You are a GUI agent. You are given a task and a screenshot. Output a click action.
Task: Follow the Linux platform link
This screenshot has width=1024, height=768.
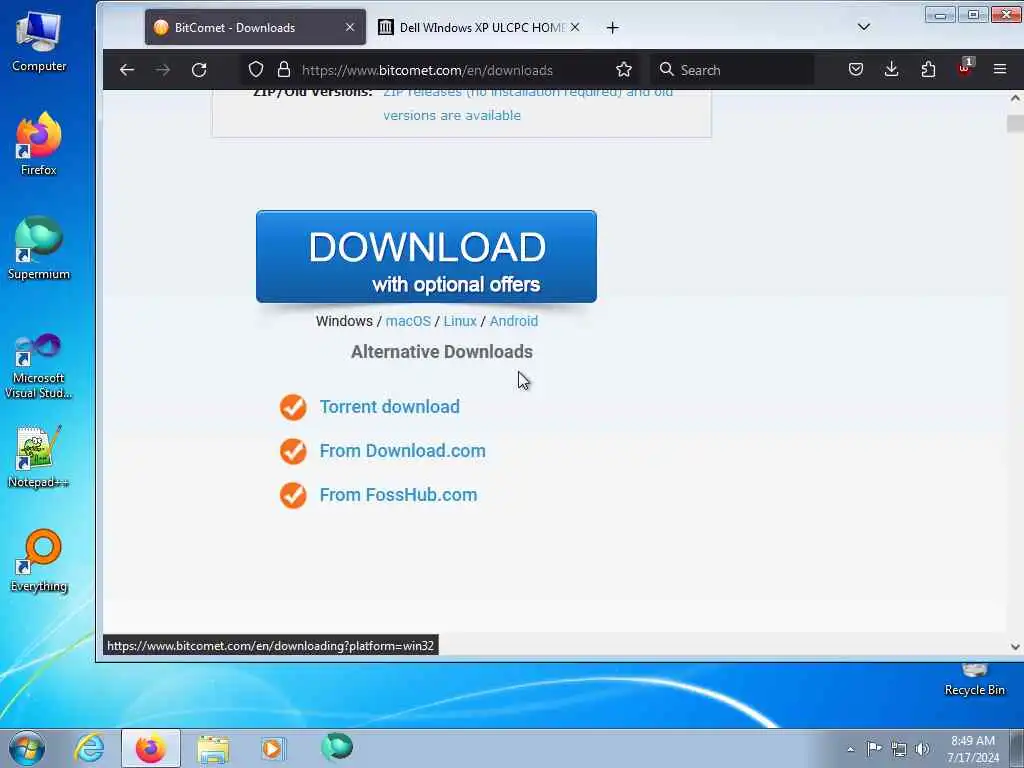[x=460, y=321]
